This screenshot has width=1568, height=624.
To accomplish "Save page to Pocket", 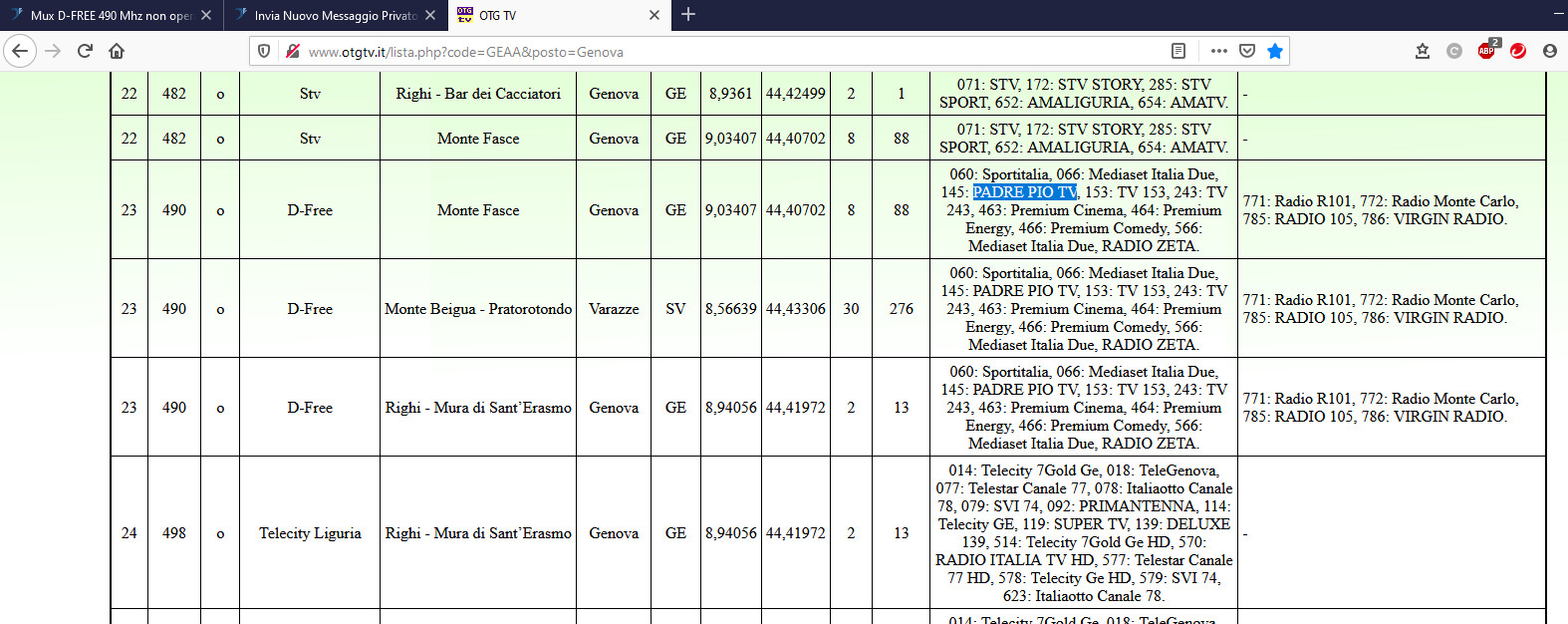I will coord(1247,51).
